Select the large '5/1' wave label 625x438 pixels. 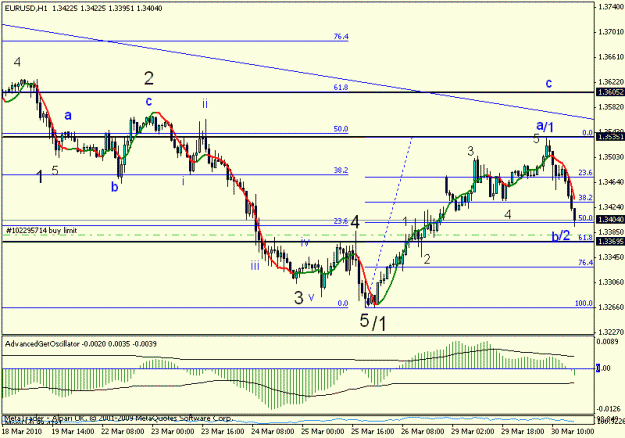pyautogui.click(x=373, y=322)
